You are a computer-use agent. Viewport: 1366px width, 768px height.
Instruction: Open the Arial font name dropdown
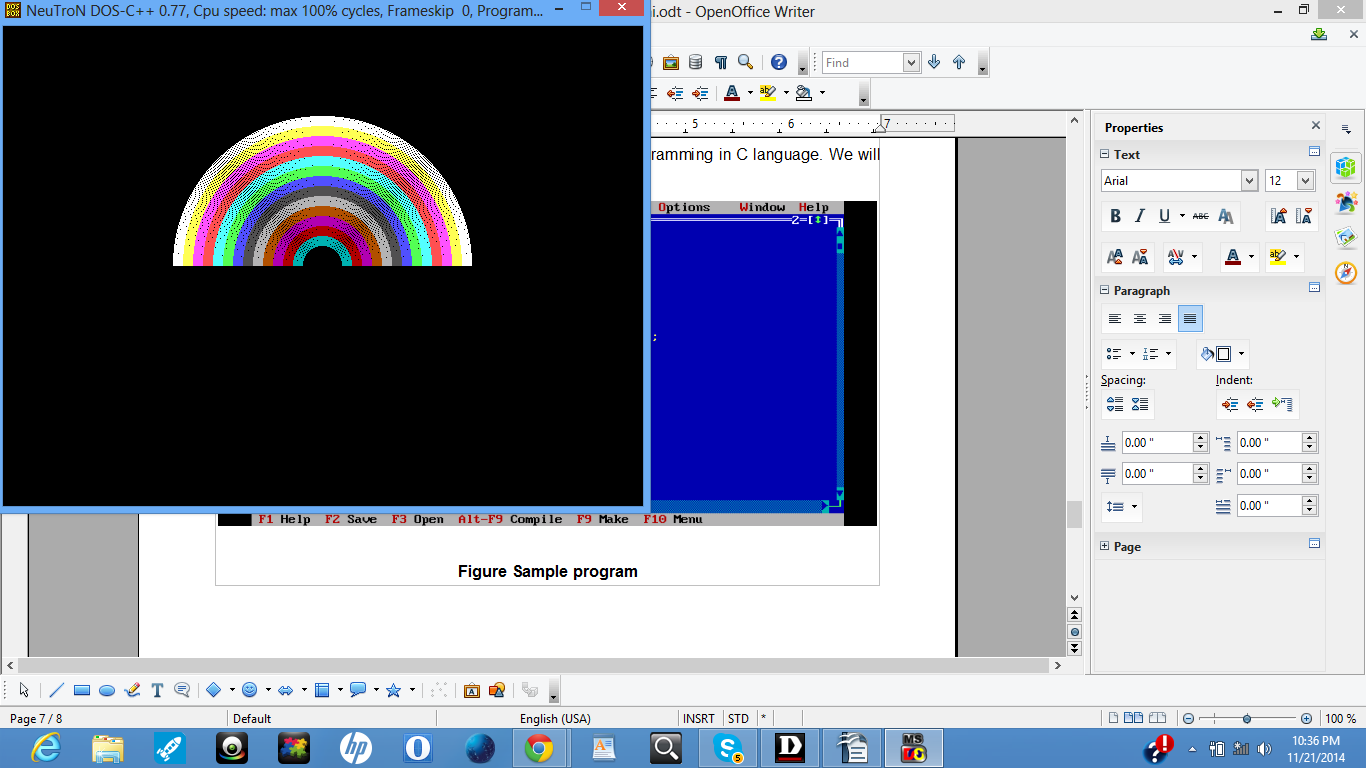click(1249, 181)
